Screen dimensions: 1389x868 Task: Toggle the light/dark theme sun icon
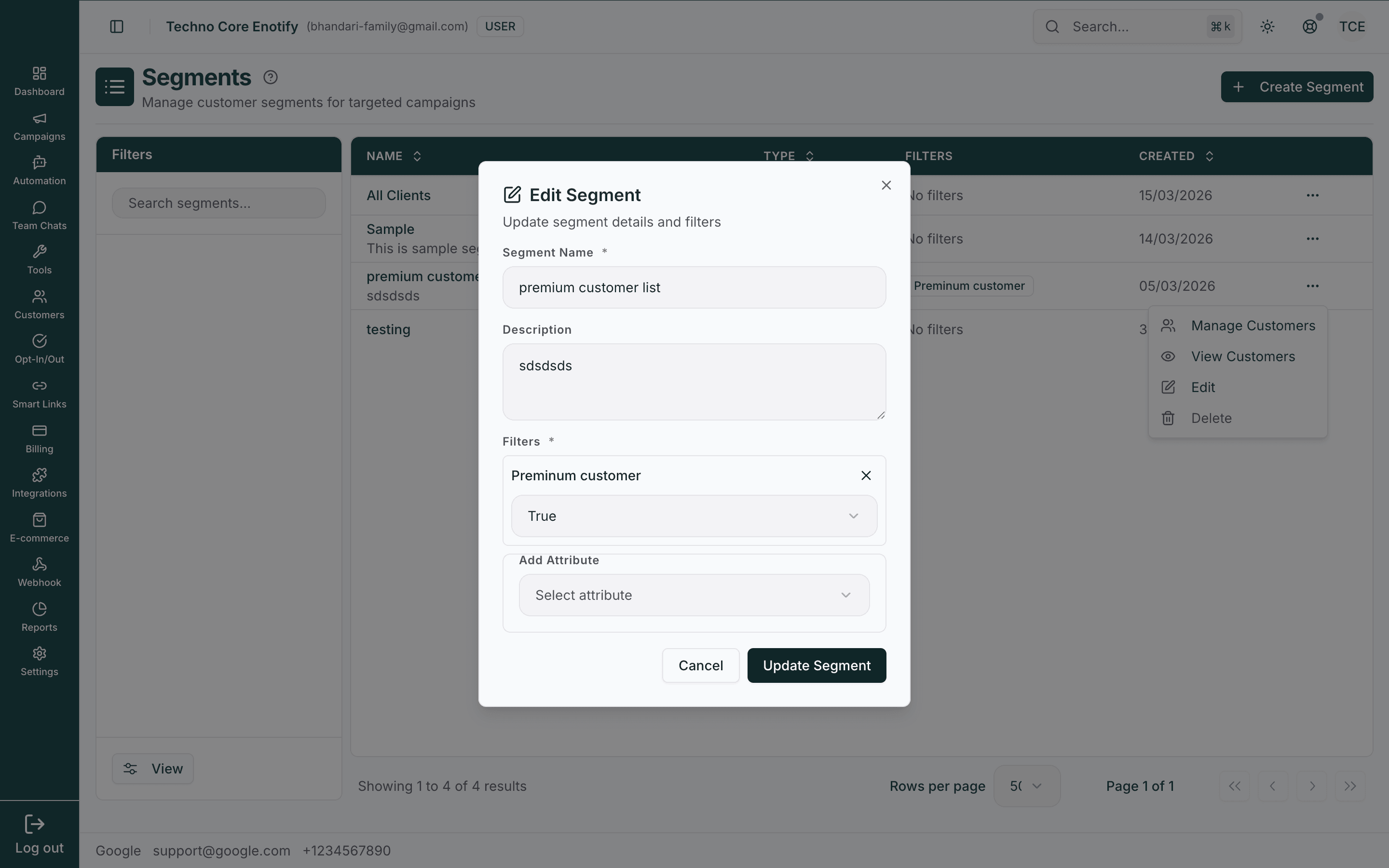click(1267, 27)
